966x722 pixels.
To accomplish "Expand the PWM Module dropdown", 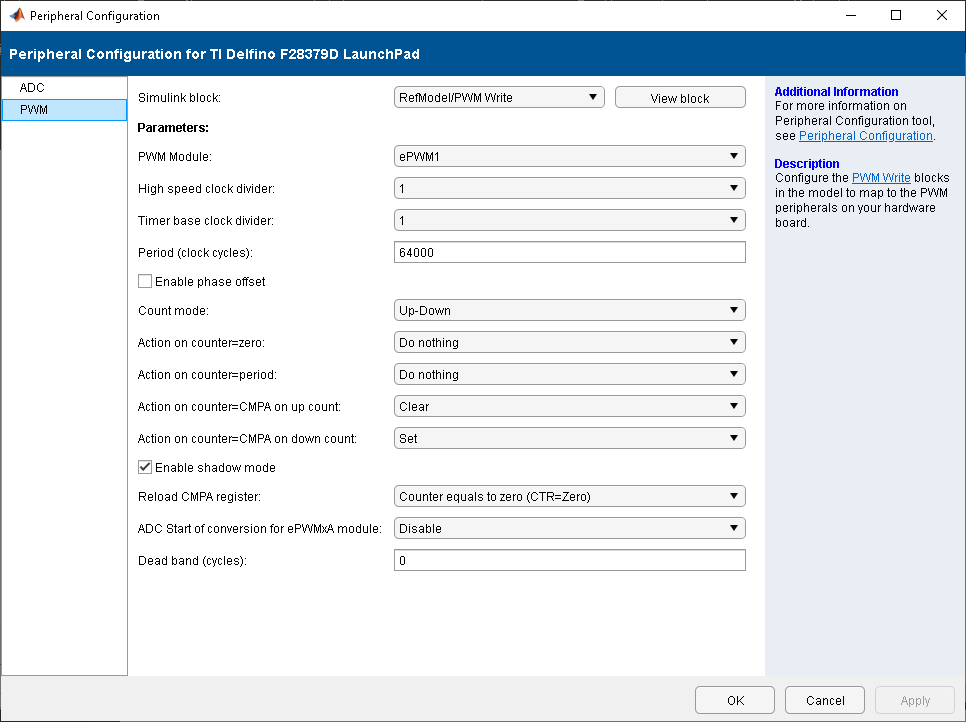I will (x=570, y=156).
